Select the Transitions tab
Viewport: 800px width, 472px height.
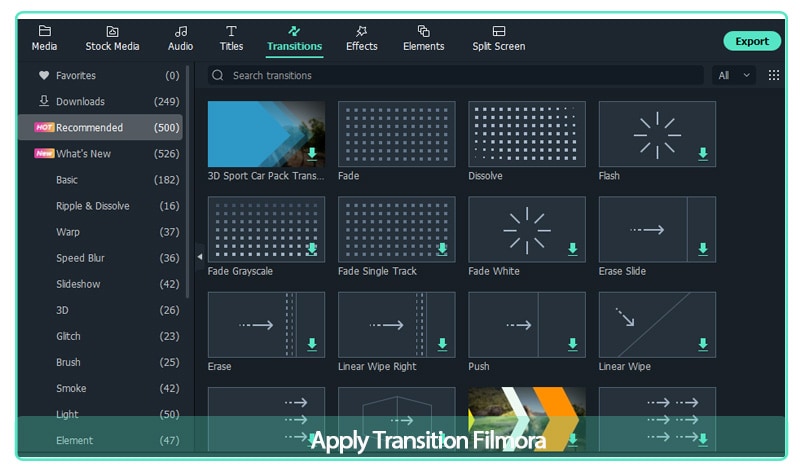coord(294,39)
